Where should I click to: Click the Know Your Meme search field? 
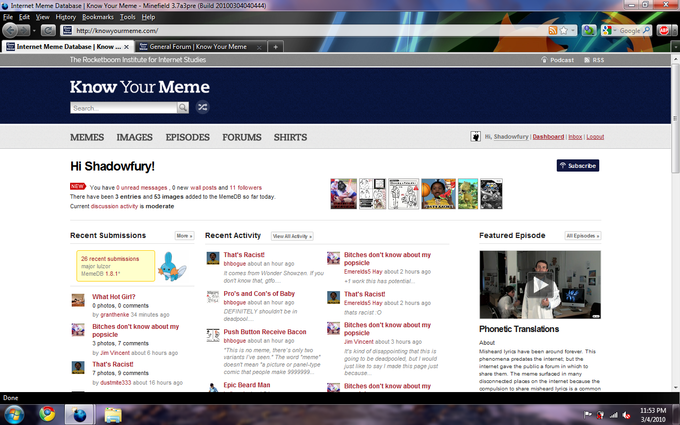click(x=124, y=108)
